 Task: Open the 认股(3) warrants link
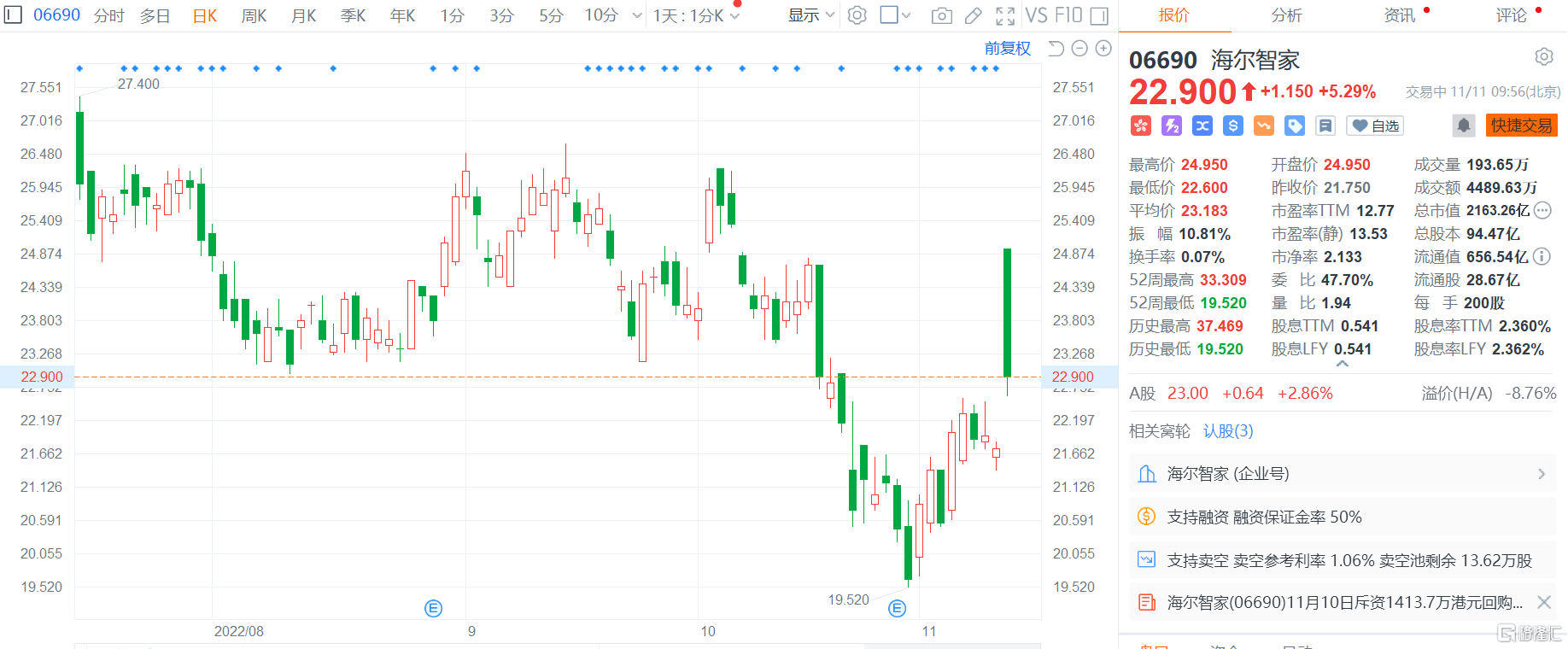click(x=1228, y=431)
